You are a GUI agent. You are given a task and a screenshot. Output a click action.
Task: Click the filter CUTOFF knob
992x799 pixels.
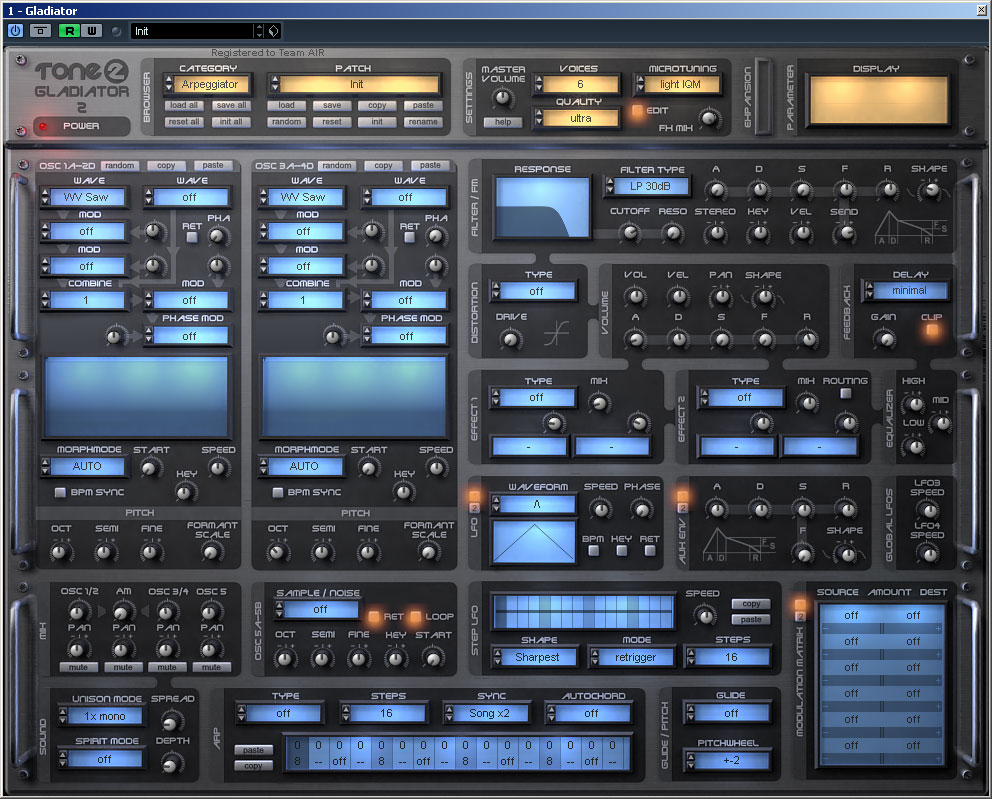[x=629, y=233]
